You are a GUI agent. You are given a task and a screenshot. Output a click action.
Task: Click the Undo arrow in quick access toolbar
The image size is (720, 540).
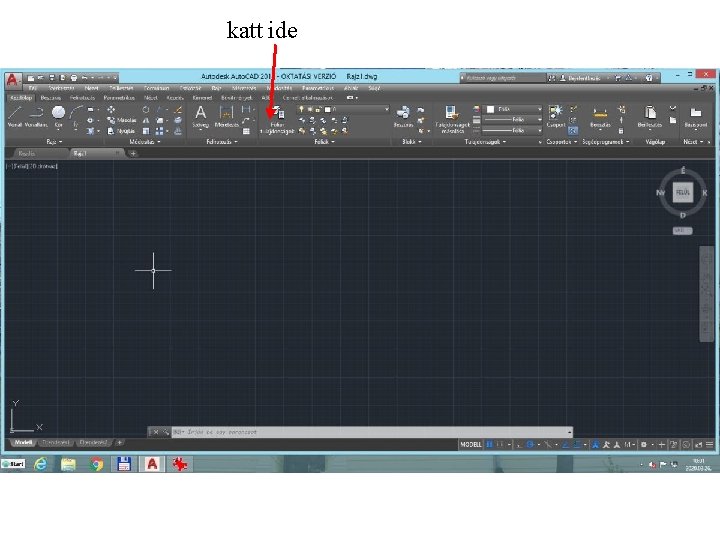pyautogui.click(x=84, y=78)
